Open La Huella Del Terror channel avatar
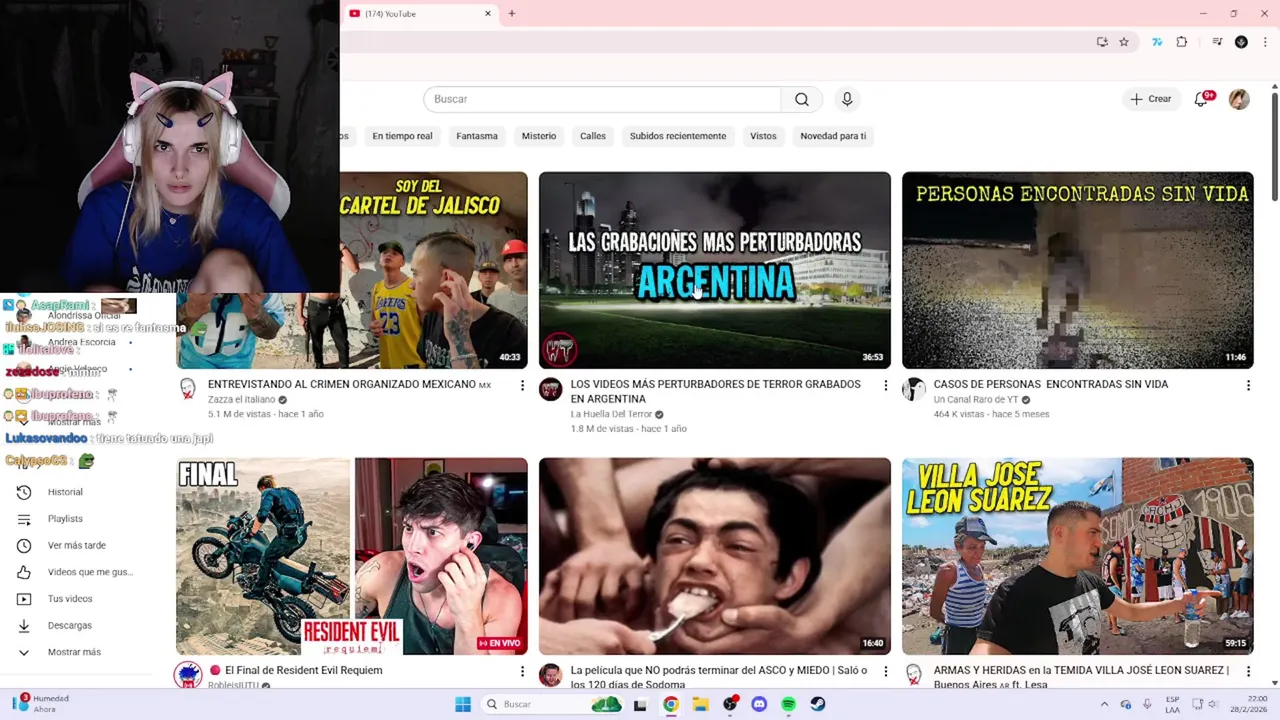 550,390
